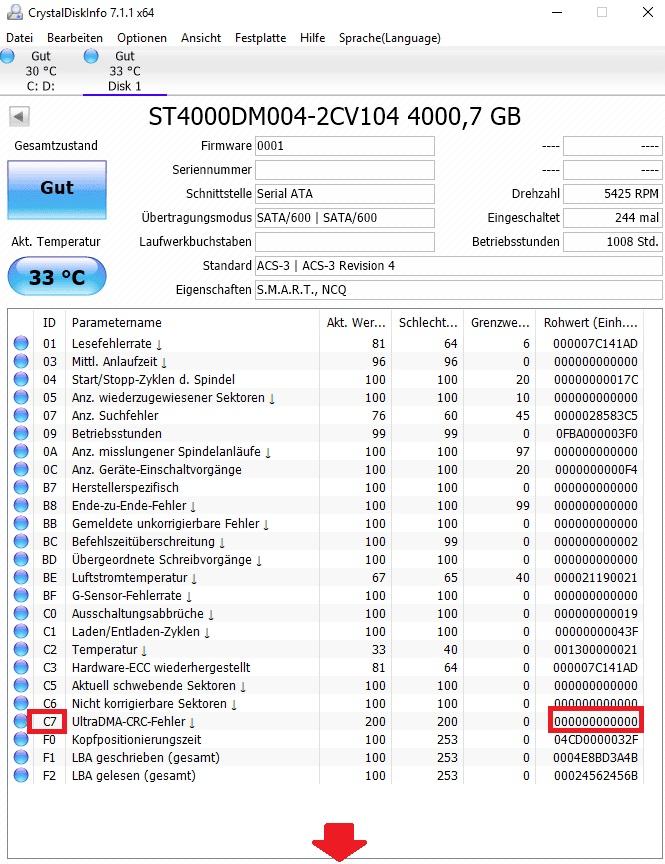Click raw value 0004E8BD3A4B
The width and height of the screenshot is (665, 864).
pos(596,758)
